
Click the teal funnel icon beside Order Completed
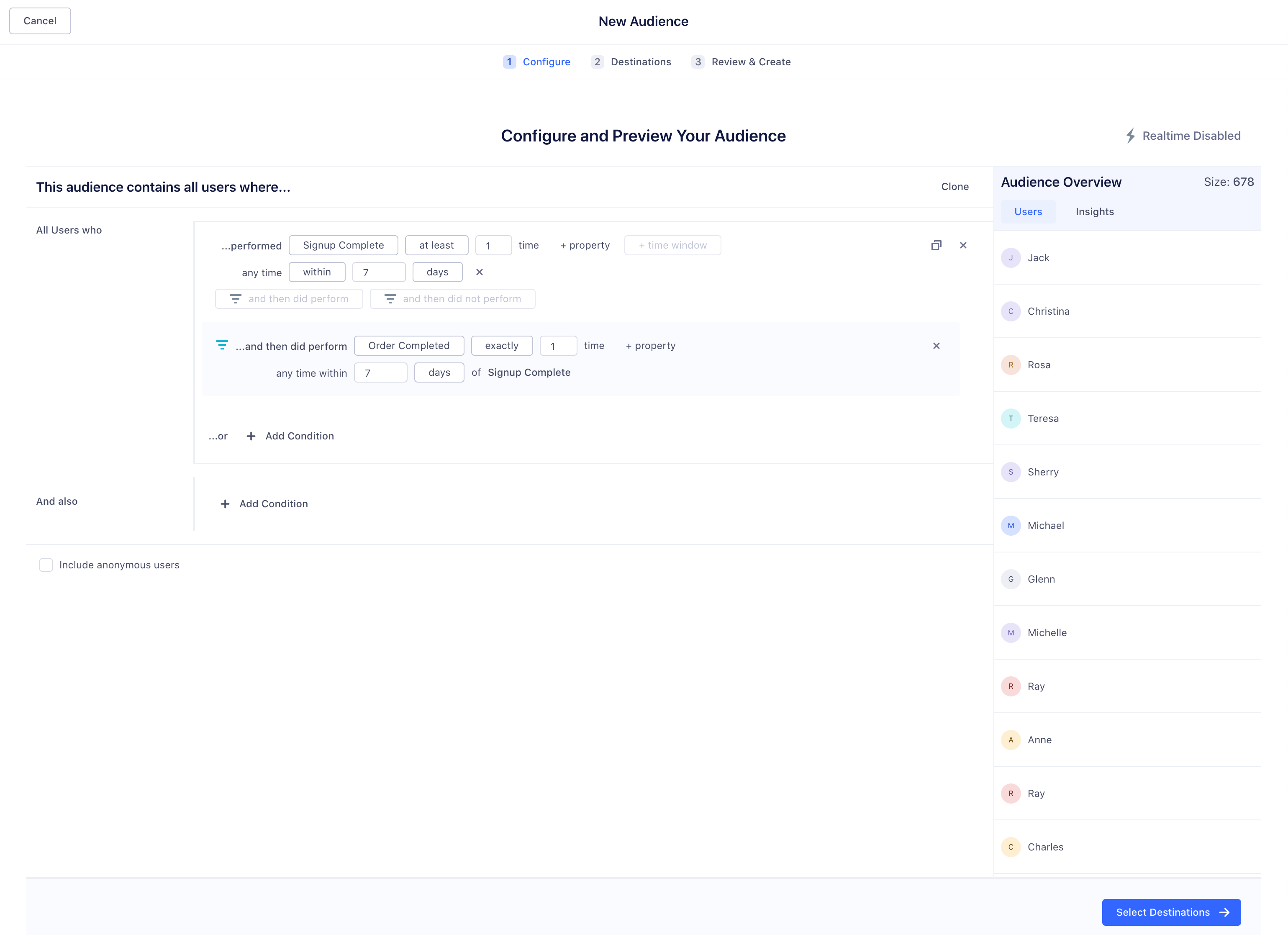tap(222, 345)
